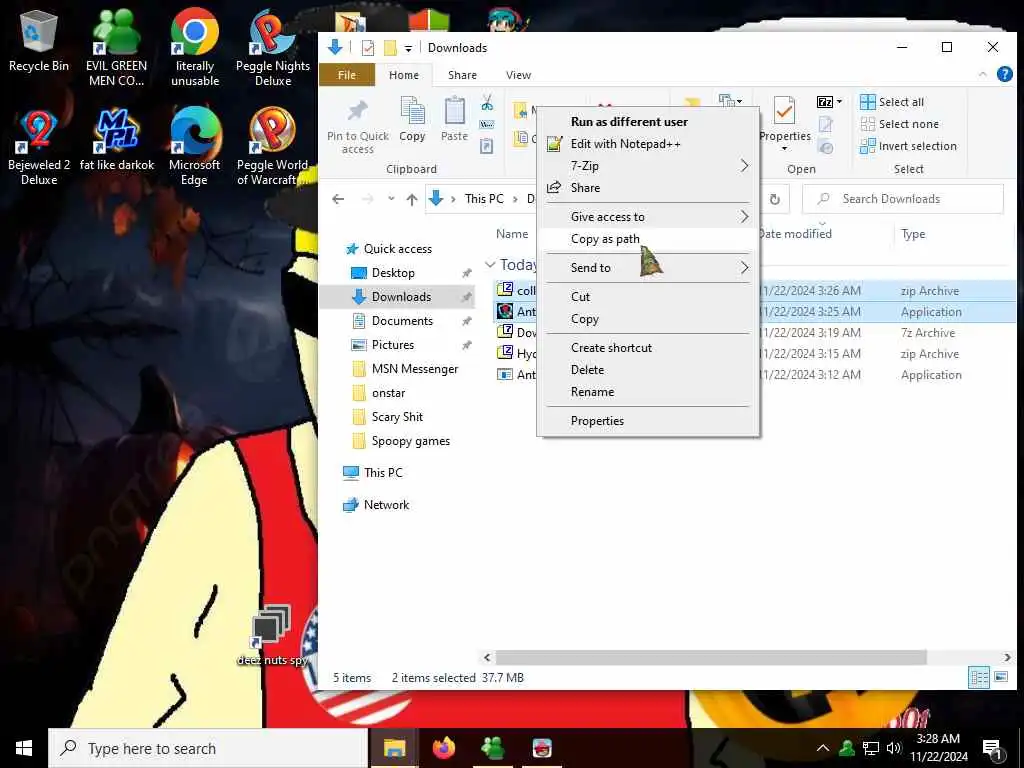This screenshot has height=768, width=1024.
Task: Switch to the View tab
Action: [x=519, y=75]
